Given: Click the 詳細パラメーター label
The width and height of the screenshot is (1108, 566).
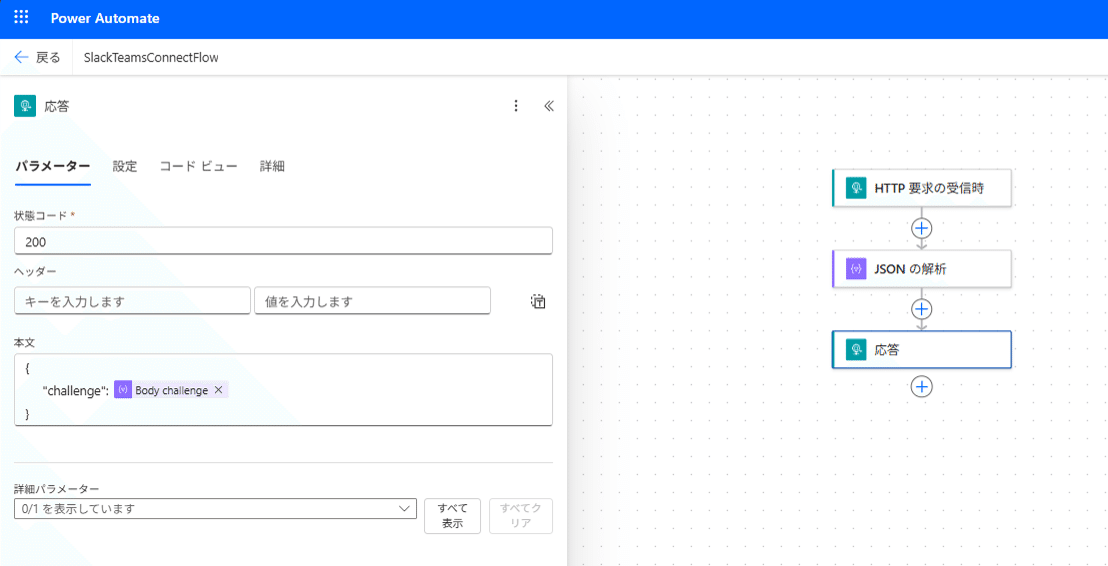Looking at the screenshot, I should point(57,488).
